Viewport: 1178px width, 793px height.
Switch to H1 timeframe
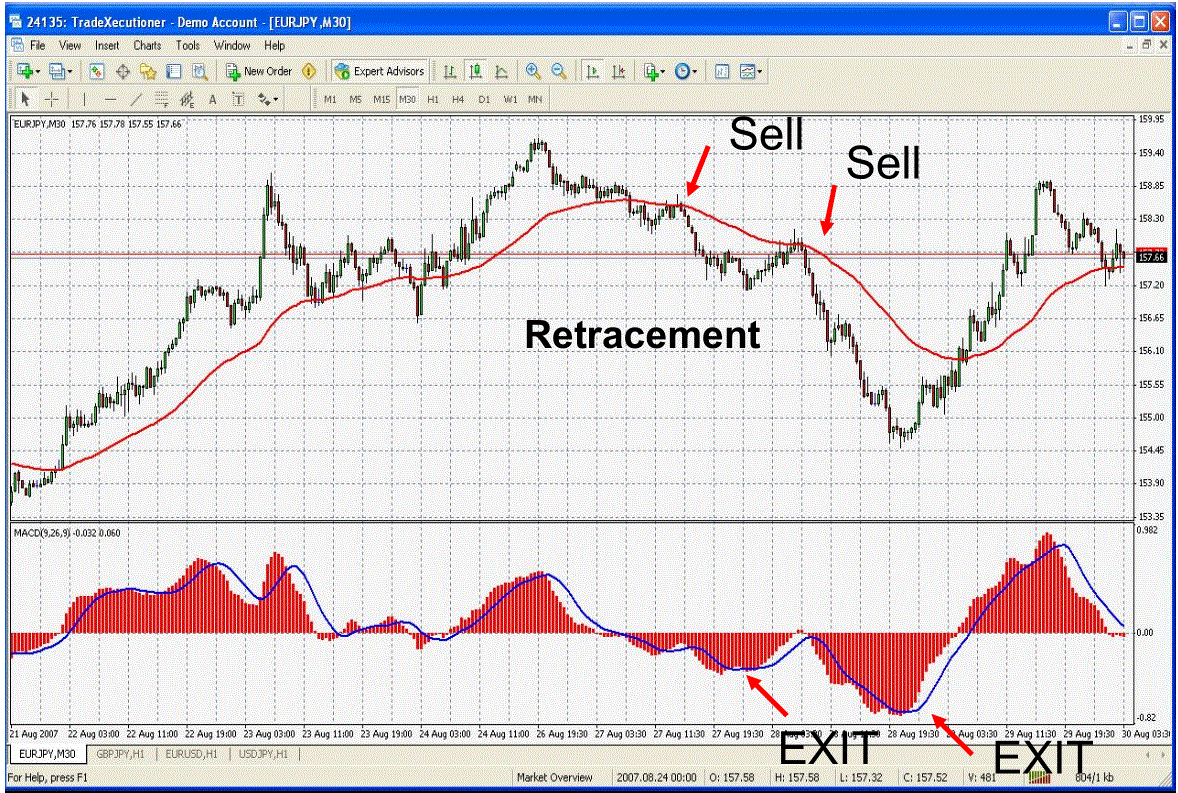point(433,99)
